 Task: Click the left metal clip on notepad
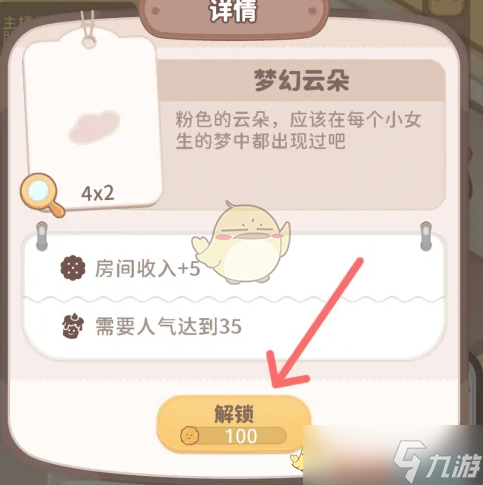tap(42, 236)
